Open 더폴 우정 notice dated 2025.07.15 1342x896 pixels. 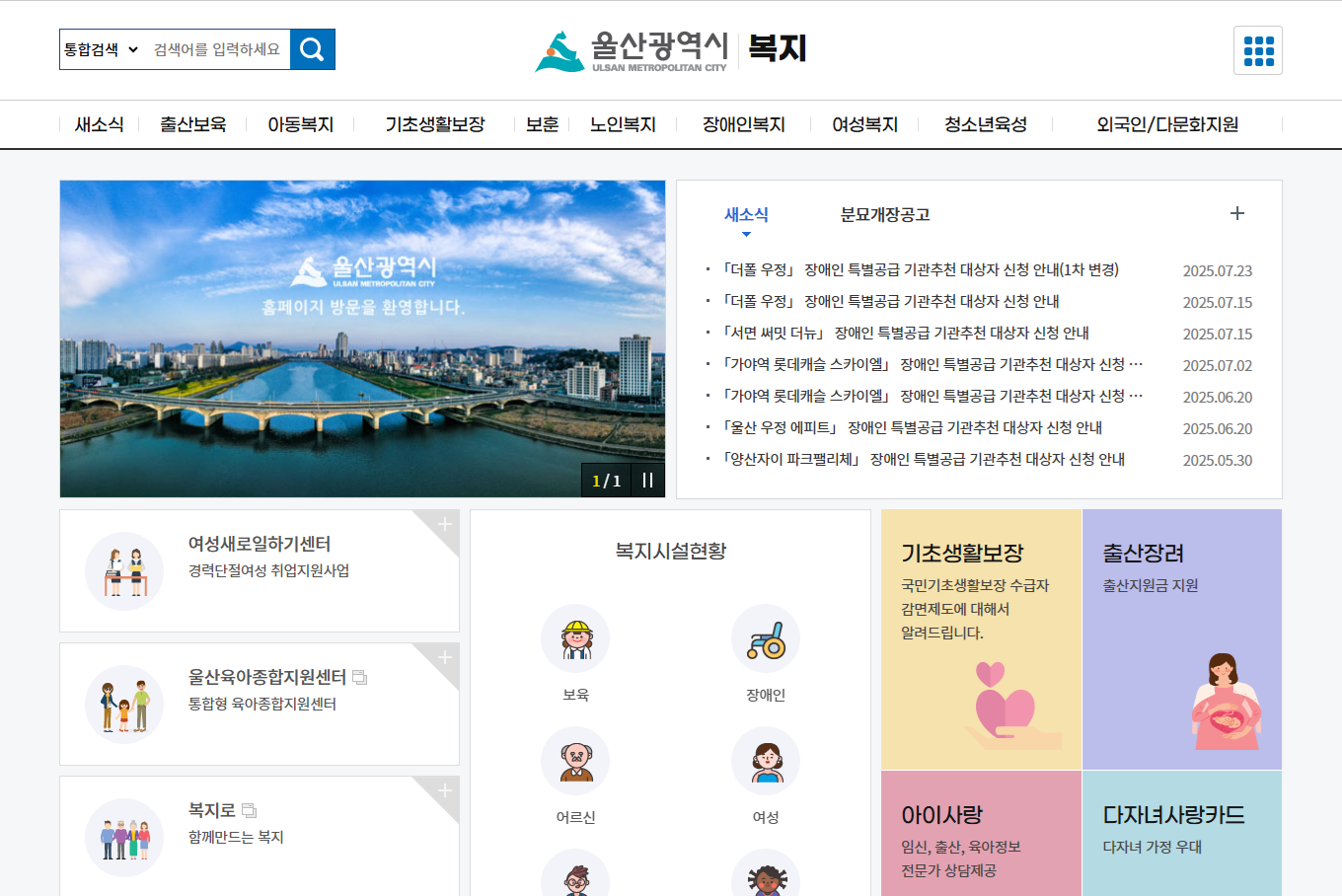point(890,301)
